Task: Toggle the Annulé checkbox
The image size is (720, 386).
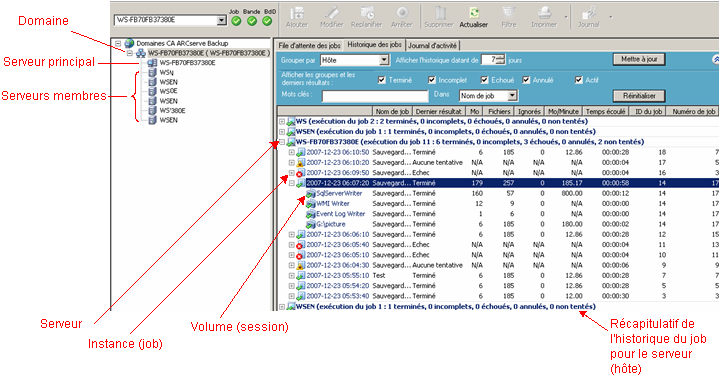Action: (526, 80)
